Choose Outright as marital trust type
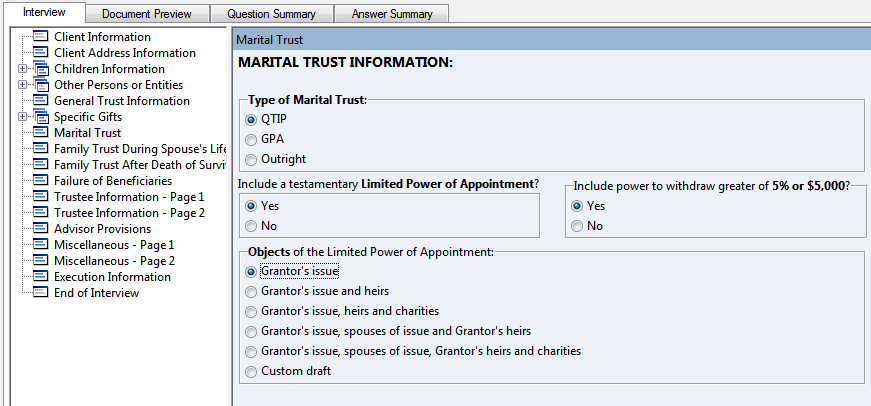 click(251, 159)
